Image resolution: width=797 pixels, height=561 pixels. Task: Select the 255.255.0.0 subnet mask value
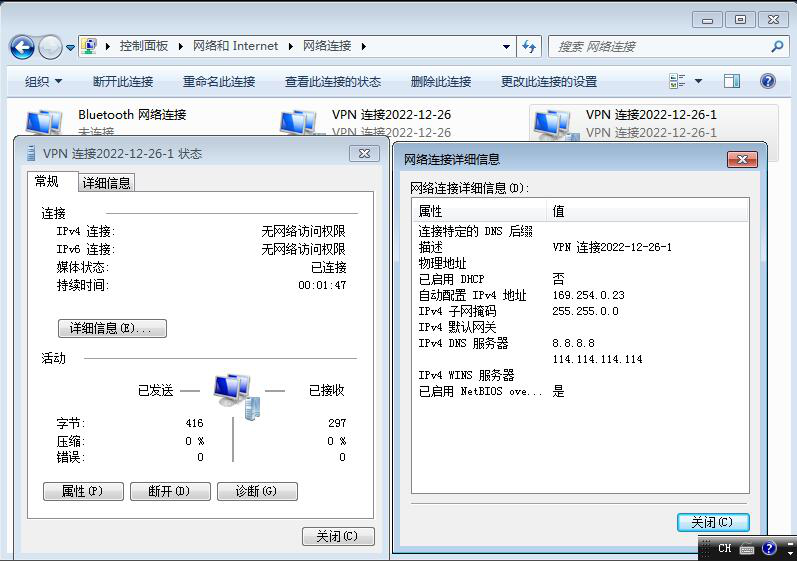pos(586,311)
